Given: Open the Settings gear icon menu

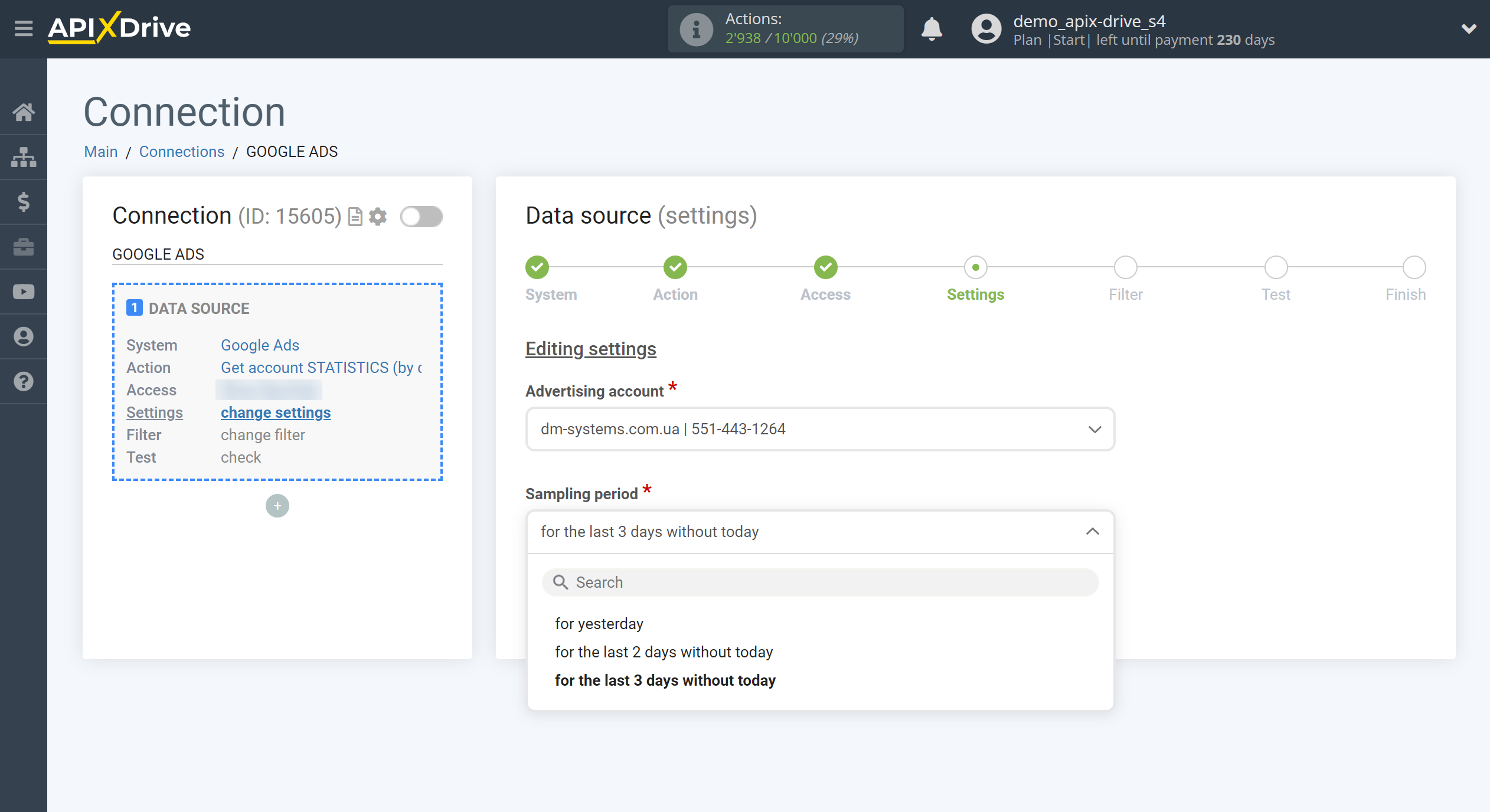Looking at the screenshot, I should [x=379, y=216].
